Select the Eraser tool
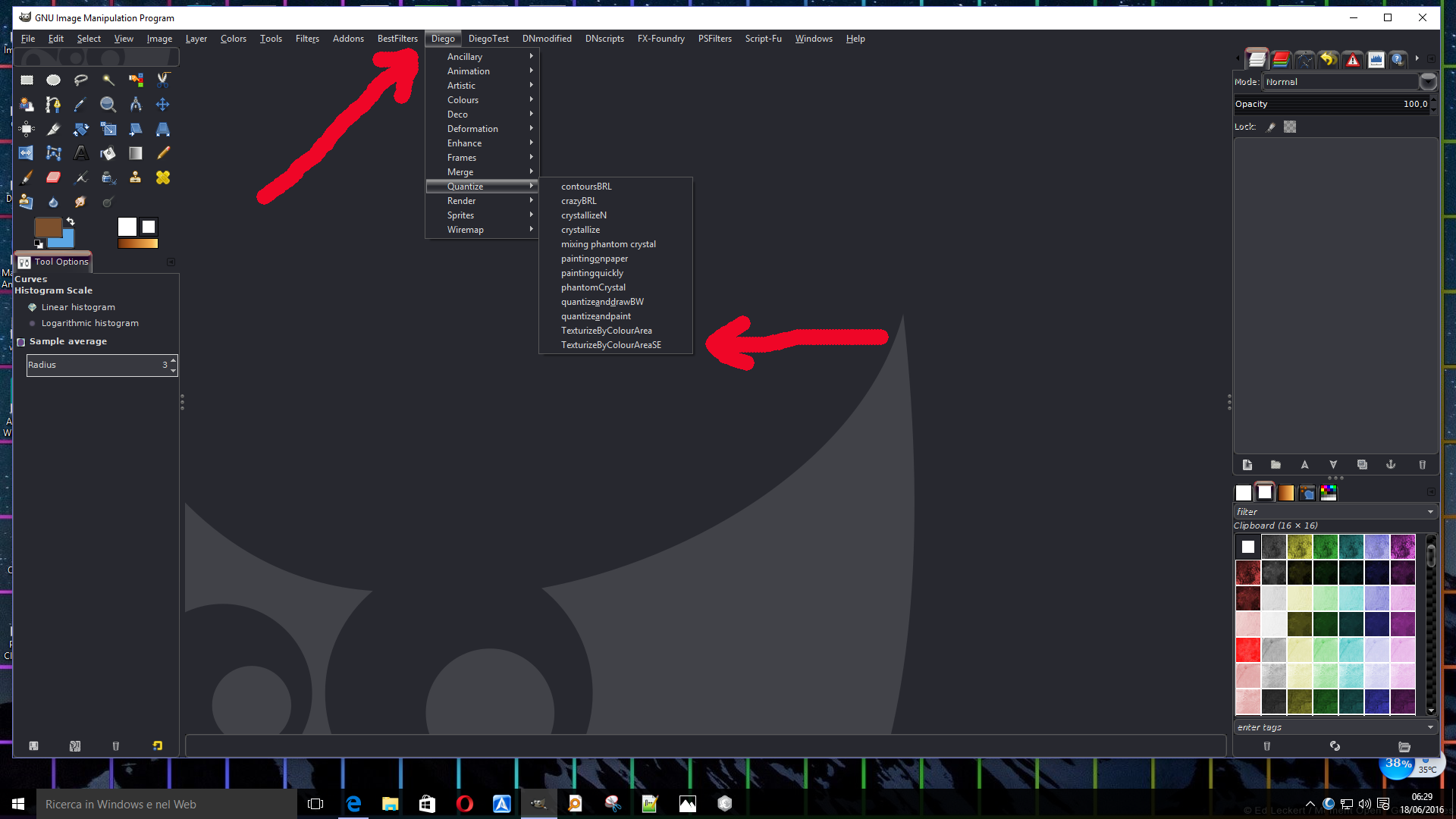Viewport: 1456px width, 819px height. coord(53,177)
